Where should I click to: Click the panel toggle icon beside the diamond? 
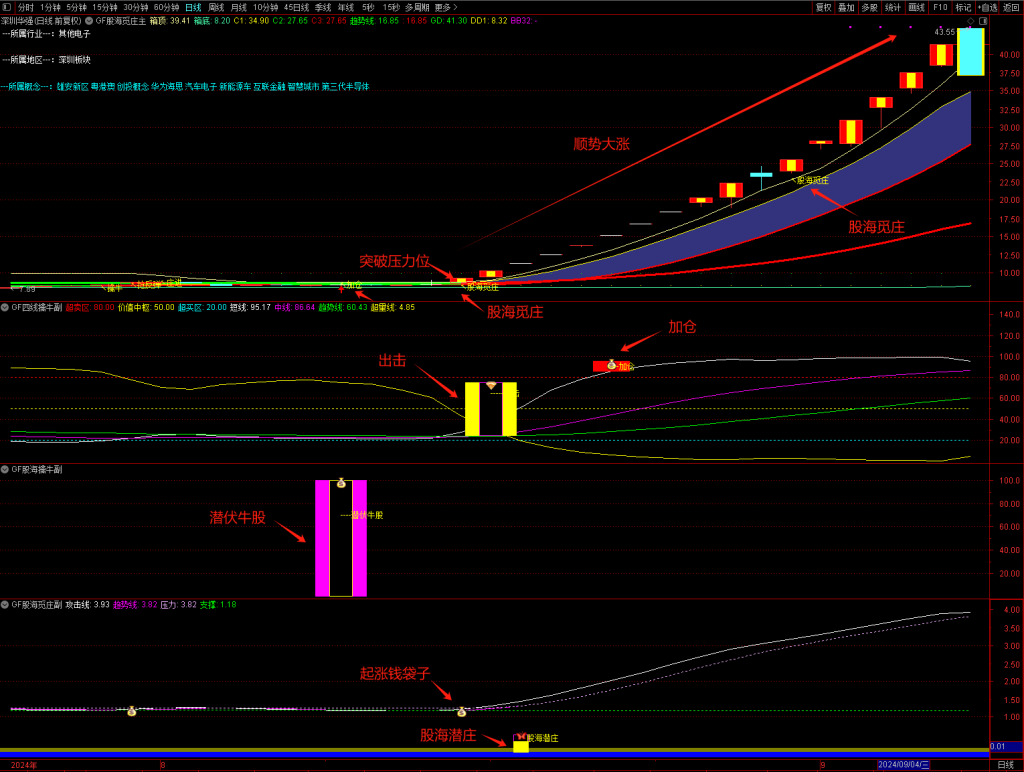(983, 21)
